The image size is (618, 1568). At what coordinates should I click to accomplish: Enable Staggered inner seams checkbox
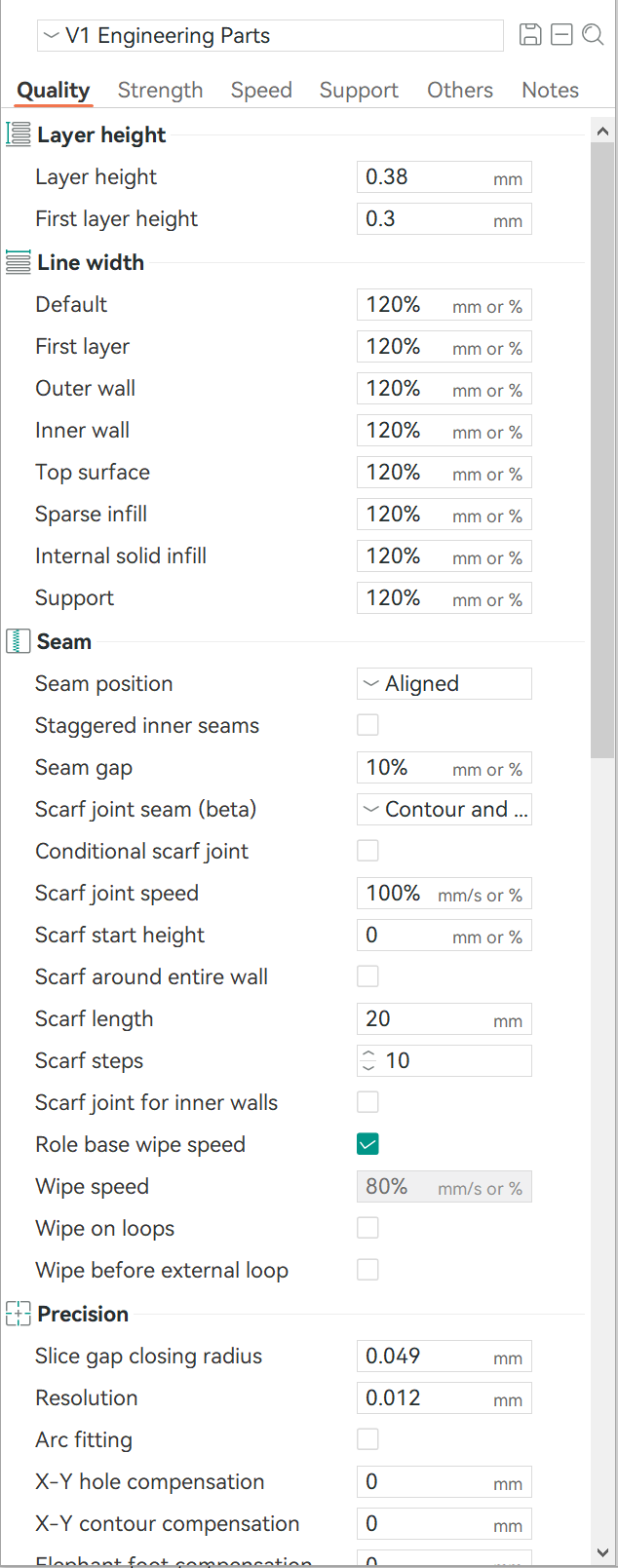coord(367,725)
